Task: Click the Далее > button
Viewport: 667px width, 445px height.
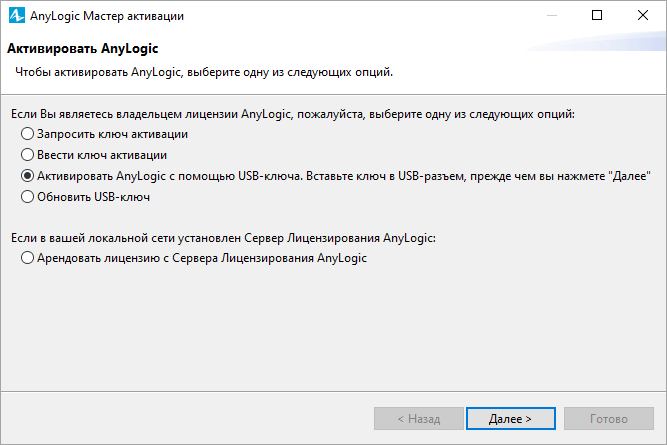Action: (x=510, y=419)
